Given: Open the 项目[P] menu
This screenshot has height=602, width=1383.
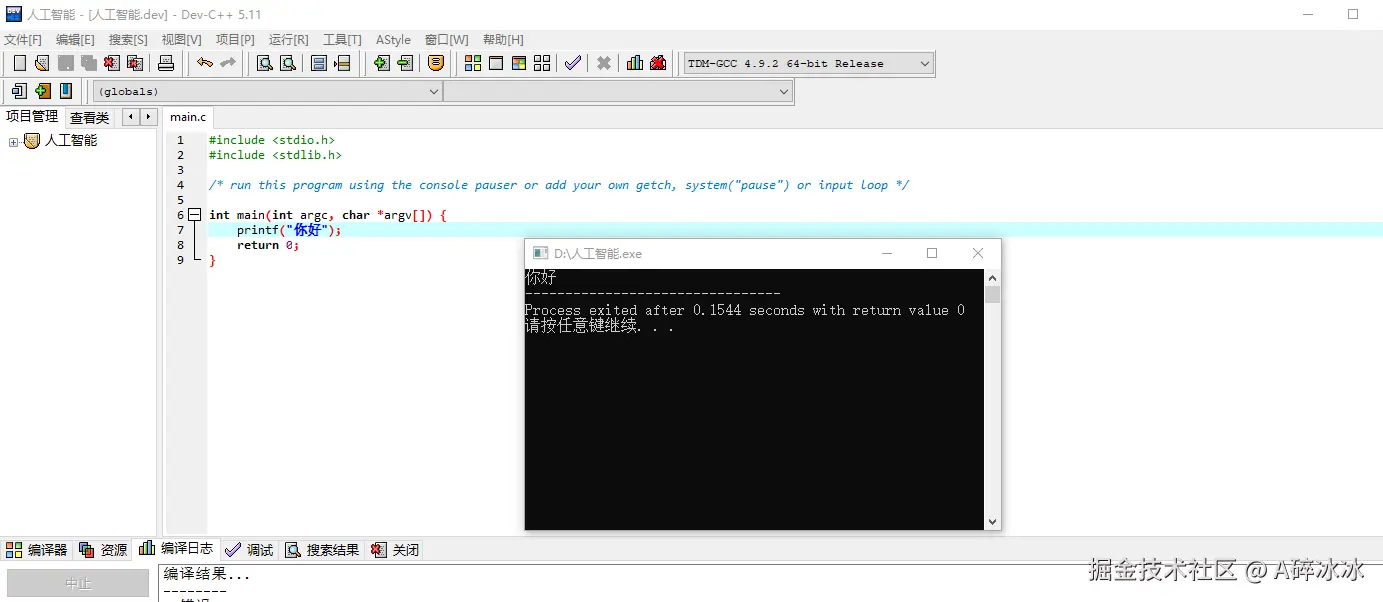Looking at the screenshot, I should pyautogui.click(x=235, y=39).
